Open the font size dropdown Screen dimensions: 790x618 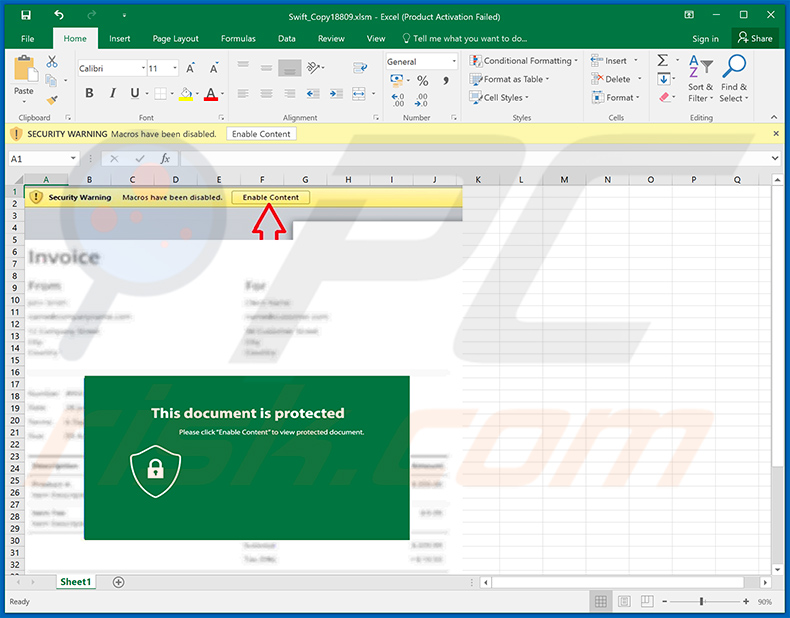coord(175,68)
